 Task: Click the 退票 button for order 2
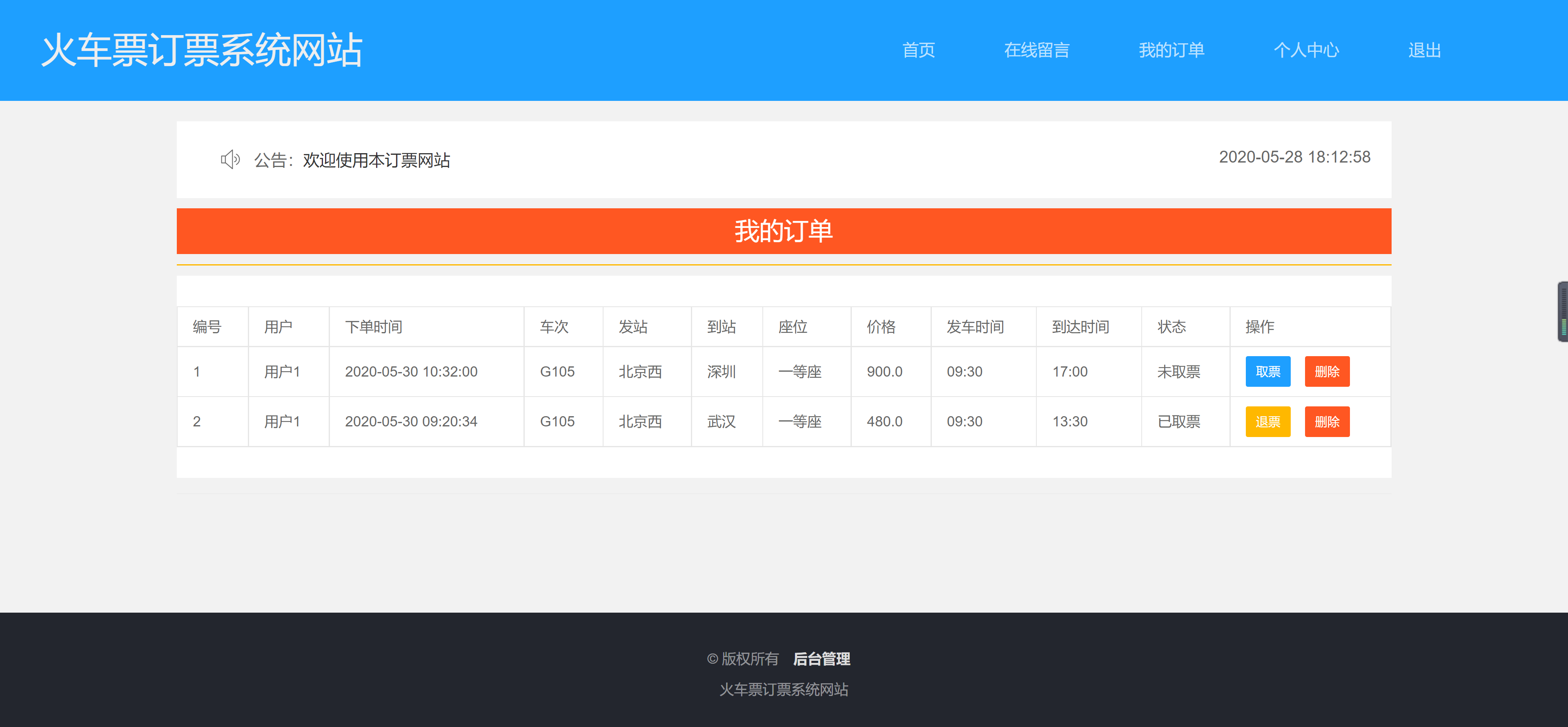pyautogui.click(x=1268, y=421)
